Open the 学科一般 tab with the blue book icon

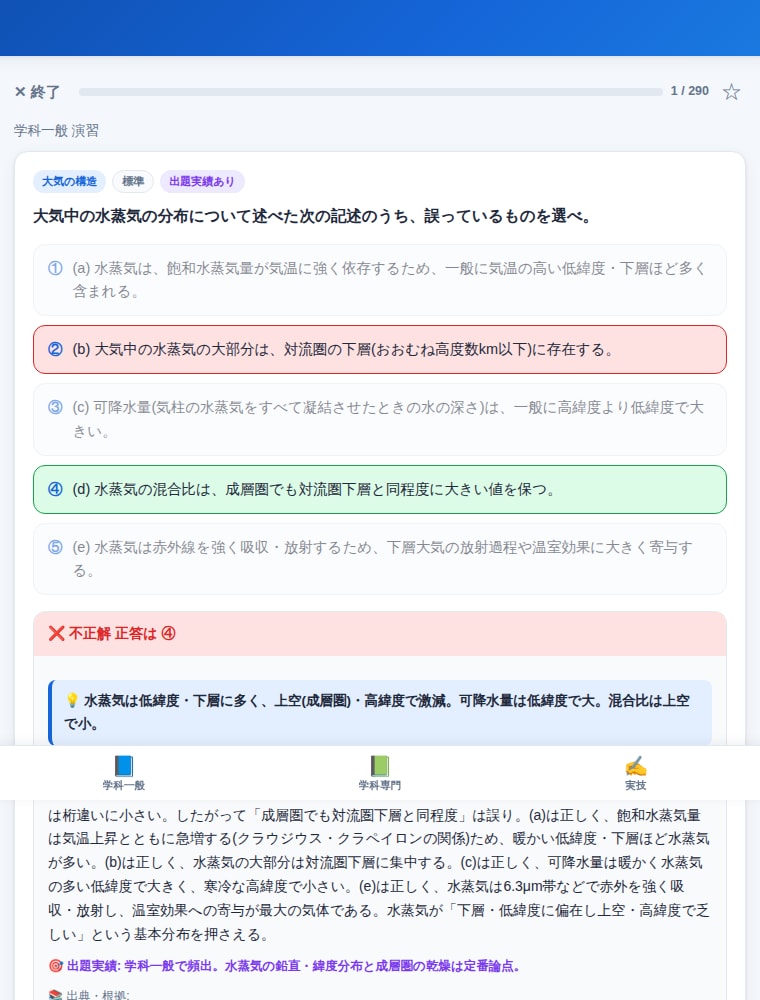click(x=124, y=772)
